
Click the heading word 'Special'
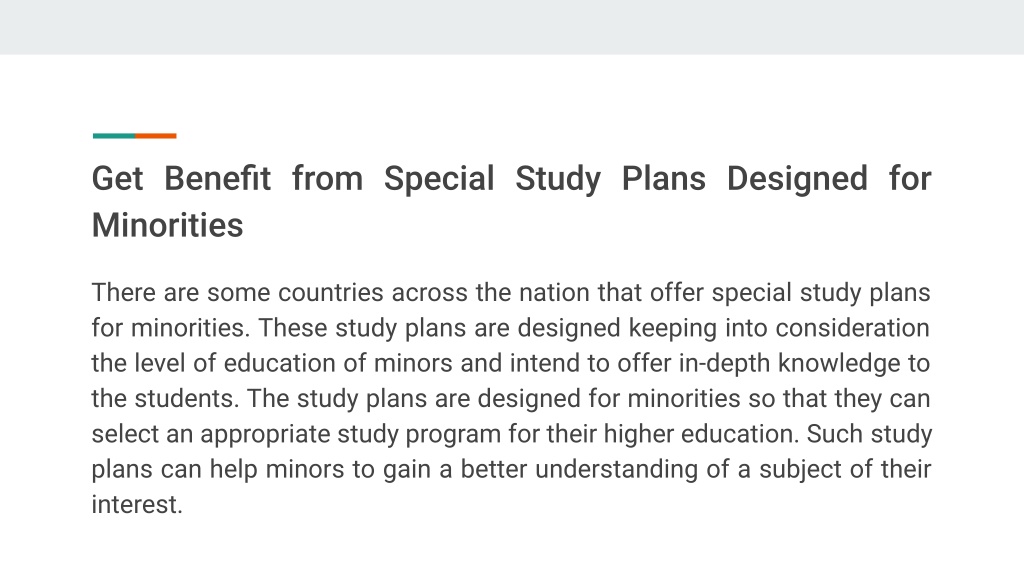[x=439, y=180]
